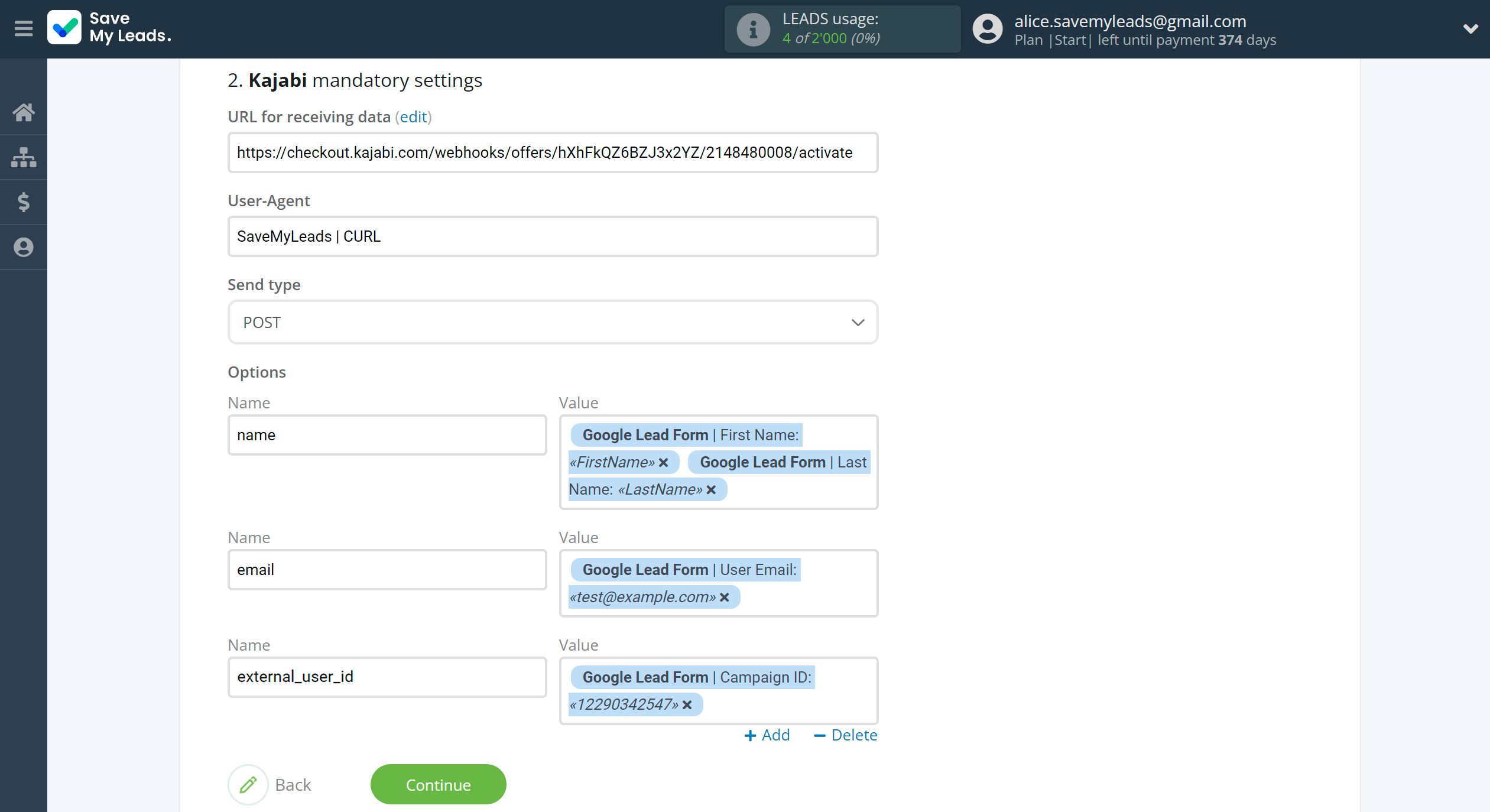Click the Back text button
The image size is (1490, 812).
pyautogui.click(x=293, y=785)
